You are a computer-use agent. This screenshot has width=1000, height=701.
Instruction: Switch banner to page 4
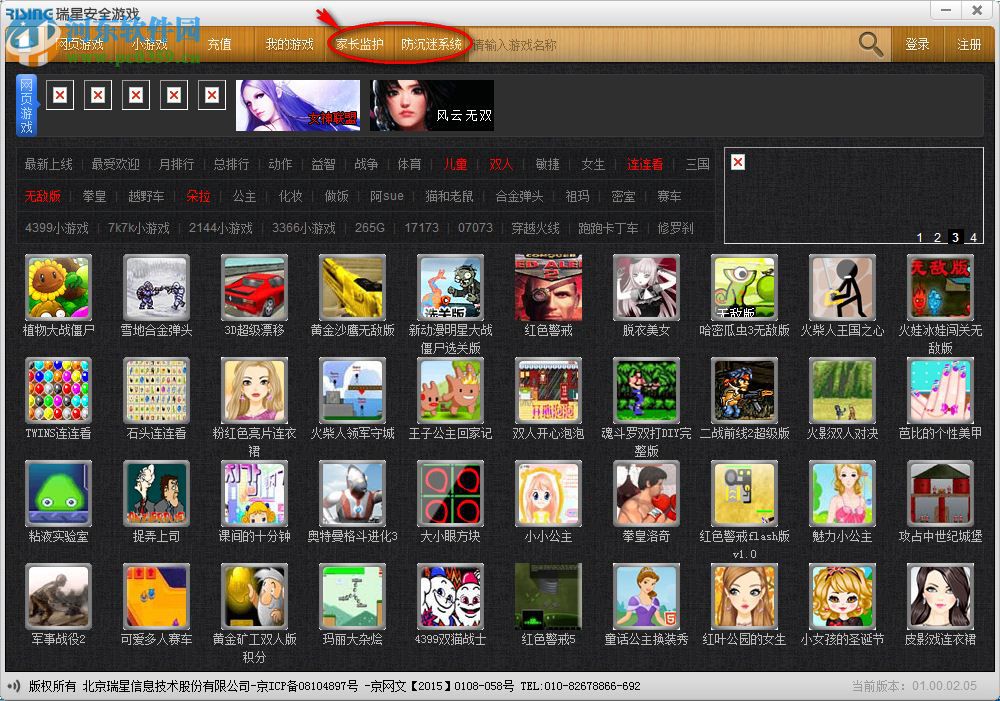(973, 237)
